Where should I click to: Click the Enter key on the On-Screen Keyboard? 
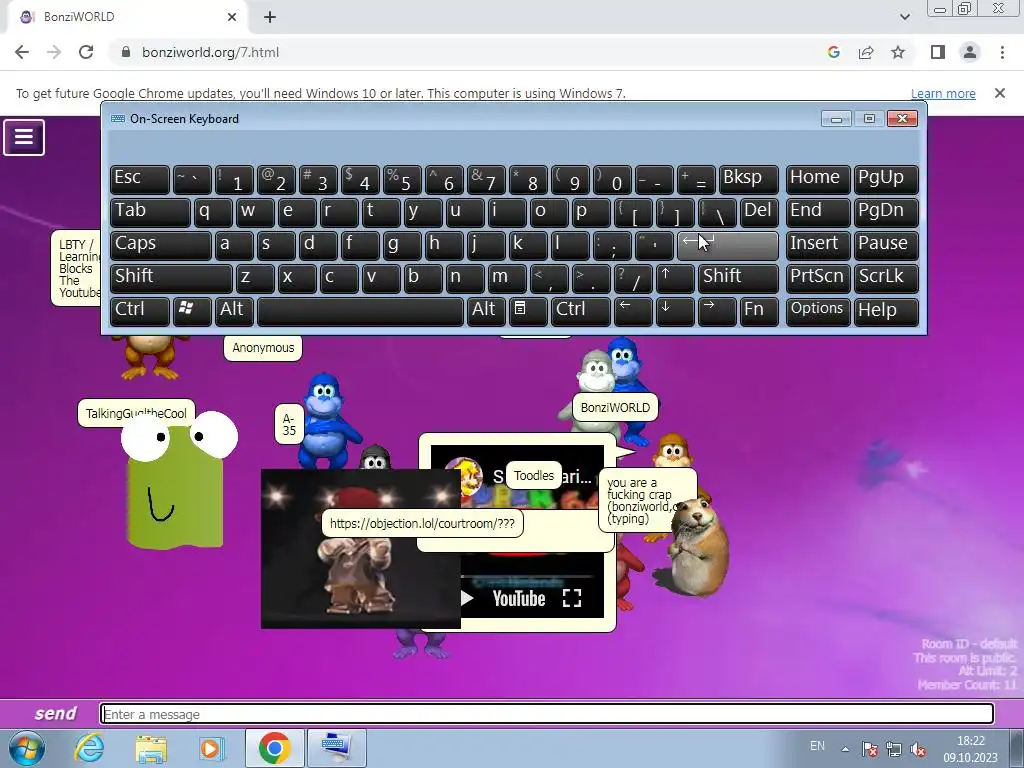[728, 245]
